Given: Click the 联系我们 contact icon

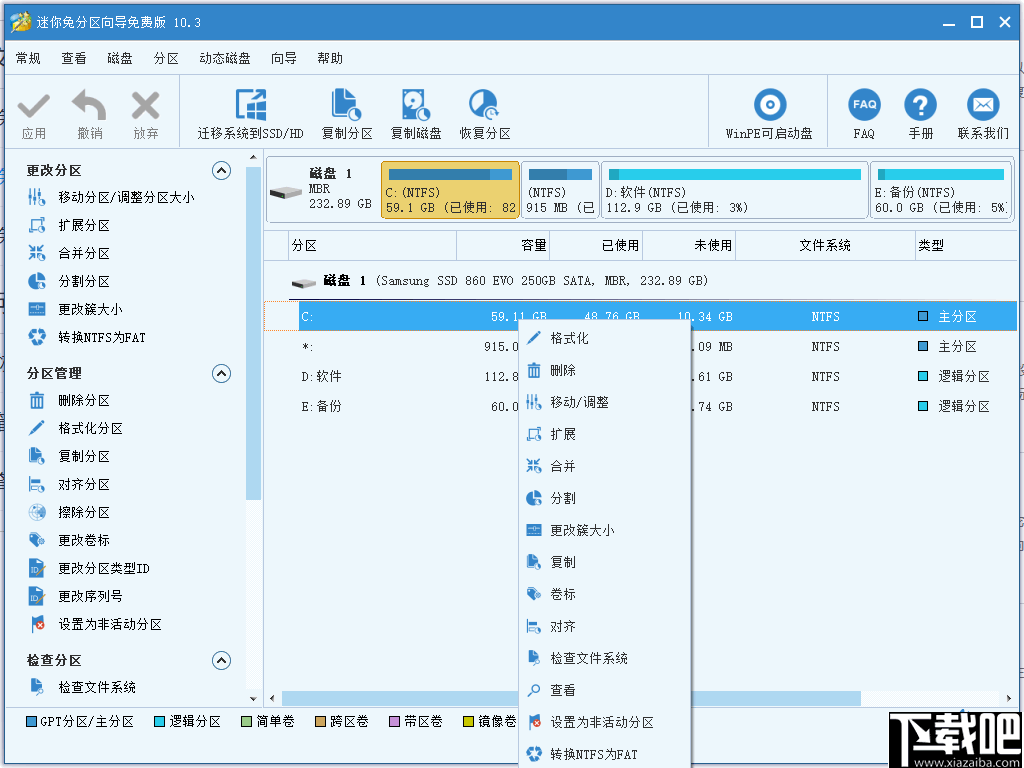Looking at the screenshot, I should click(982, 111).
